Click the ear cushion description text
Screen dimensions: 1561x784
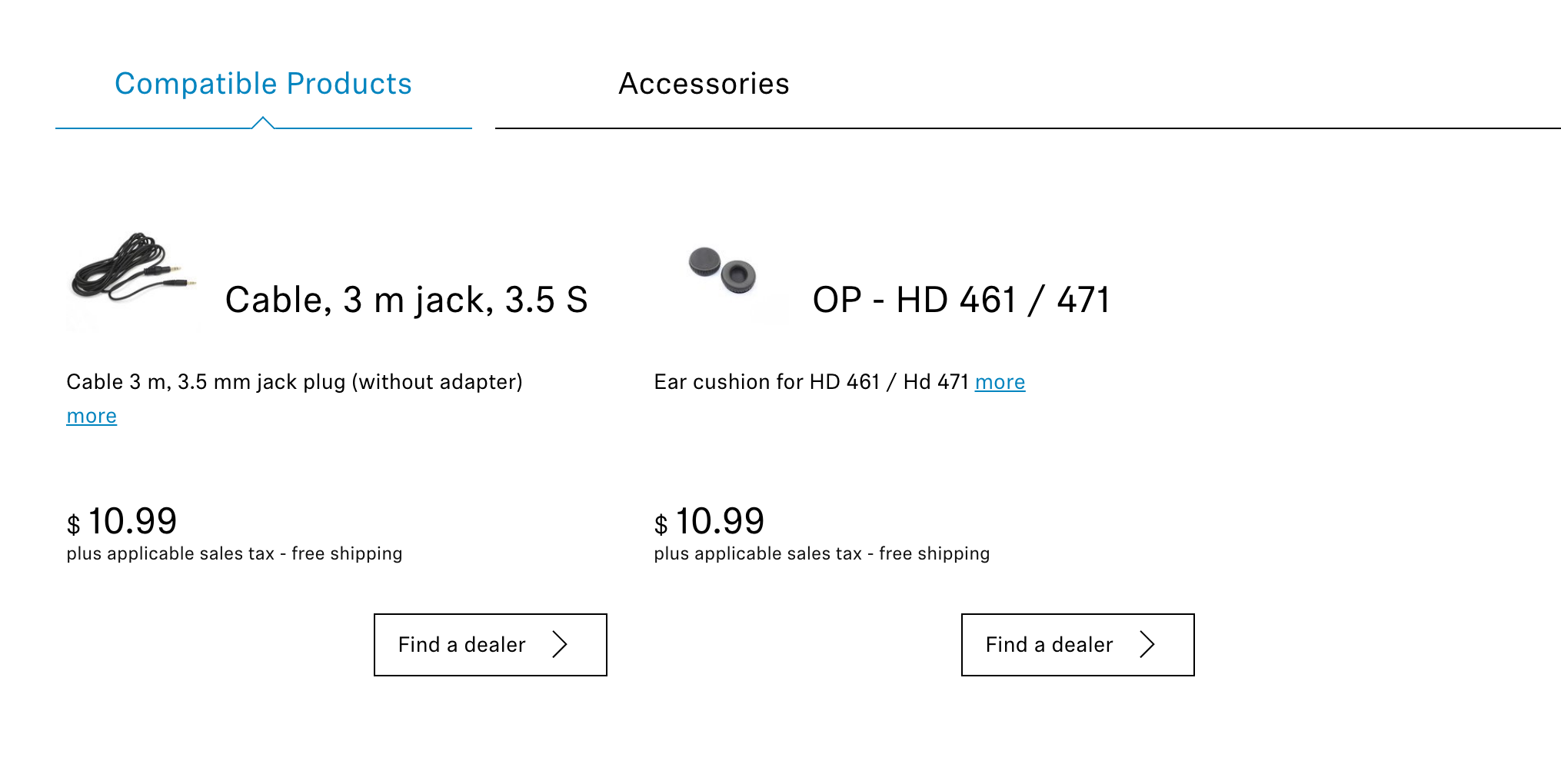[x=811, y=382]
